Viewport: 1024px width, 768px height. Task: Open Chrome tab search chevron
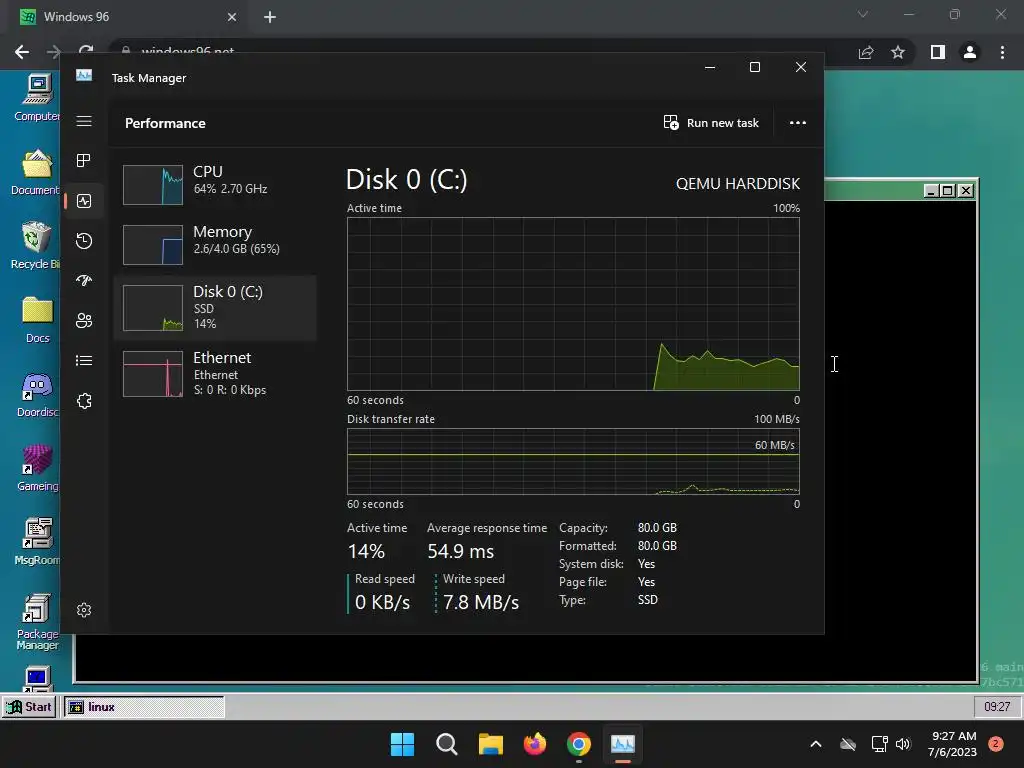point(863,14)
